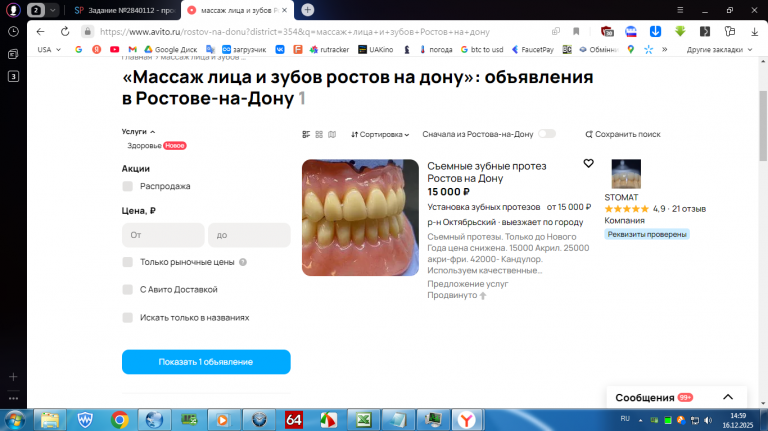The height and width of the screenshot is (431, 768).
Task: Enable Только рыночные цены checkbox
Action: pos(127,262)
